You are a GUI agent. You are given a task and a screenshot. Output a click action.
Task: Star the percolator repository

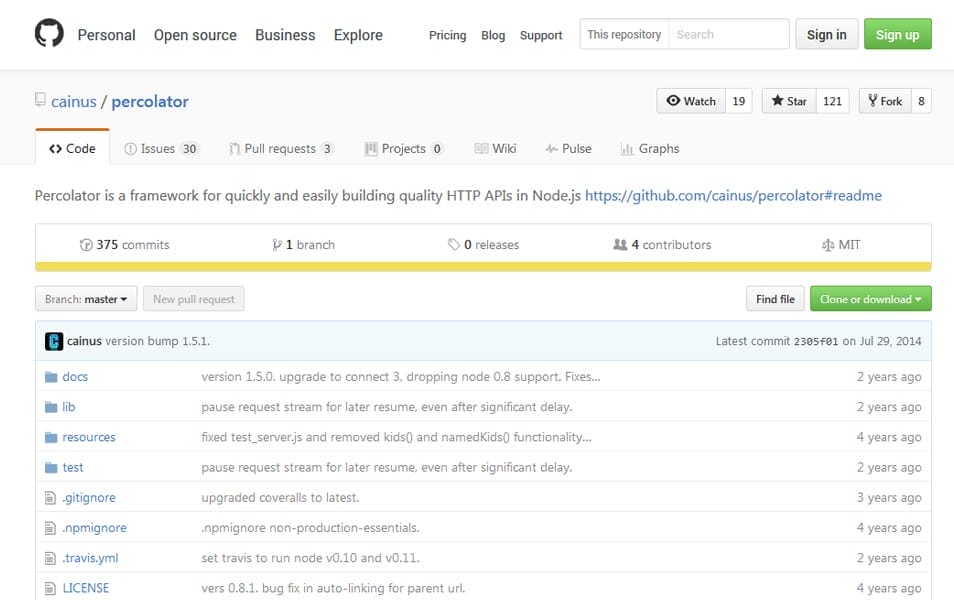click(790, 101)
